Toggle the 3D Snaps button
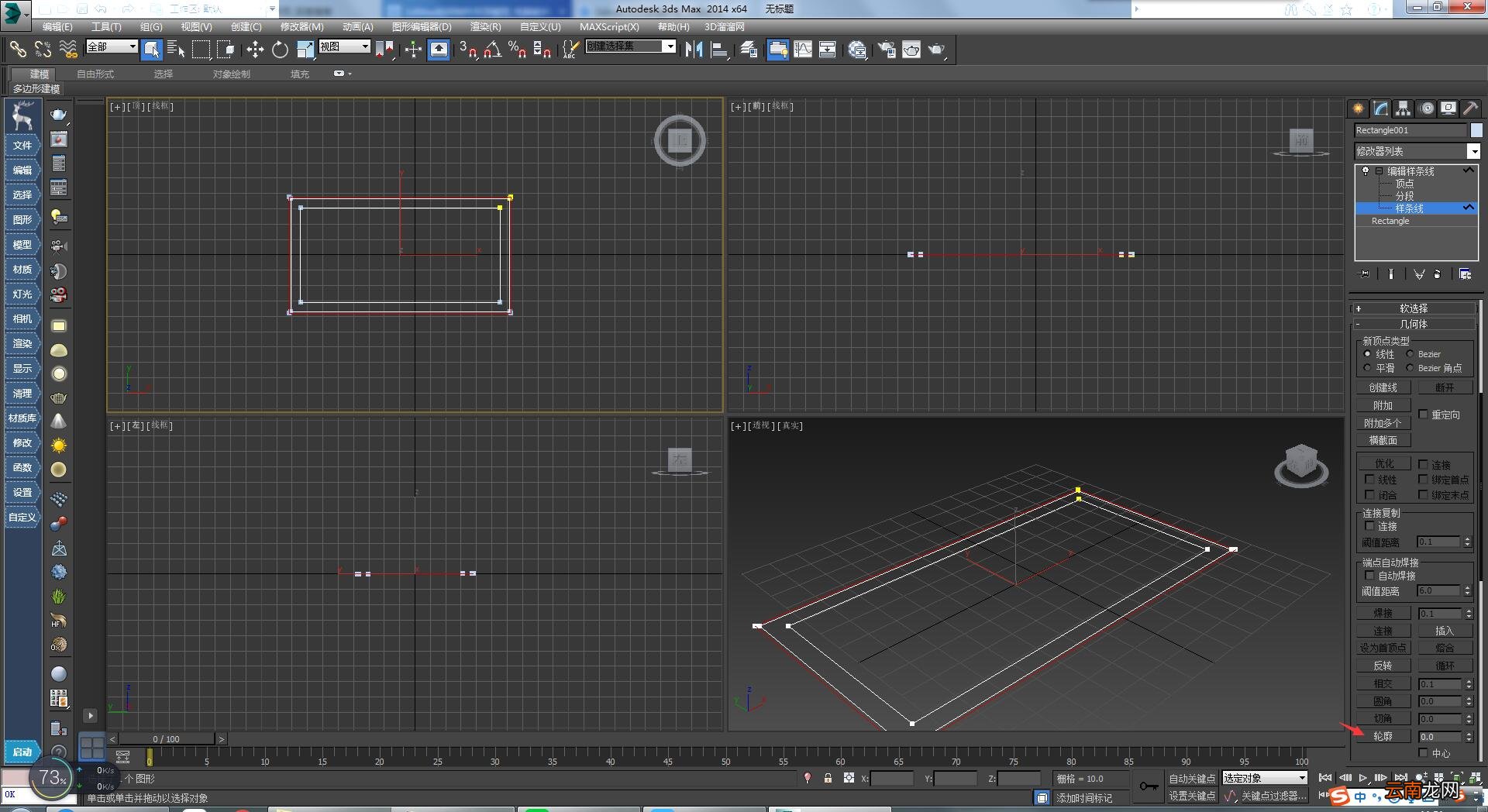 467,50
